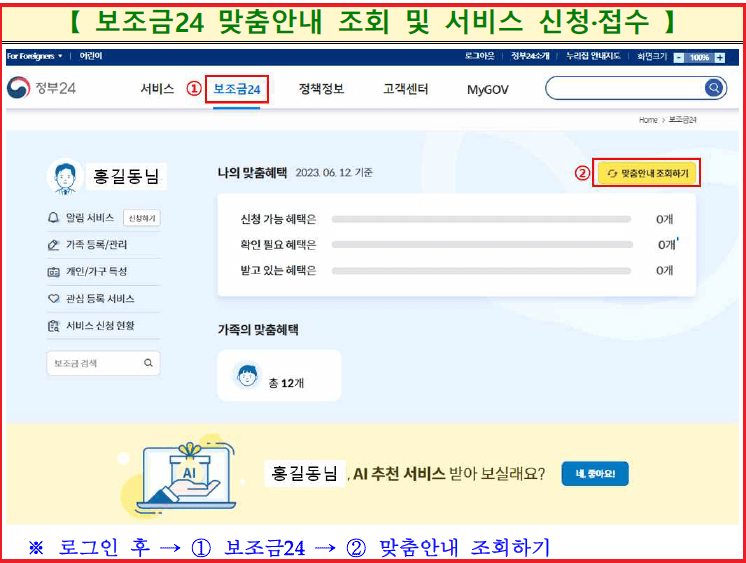The height and width of the screenshot is (563, 746).
Task: Click the 받고 있는 혜택은 progress bar
Action: coord(481,271)
